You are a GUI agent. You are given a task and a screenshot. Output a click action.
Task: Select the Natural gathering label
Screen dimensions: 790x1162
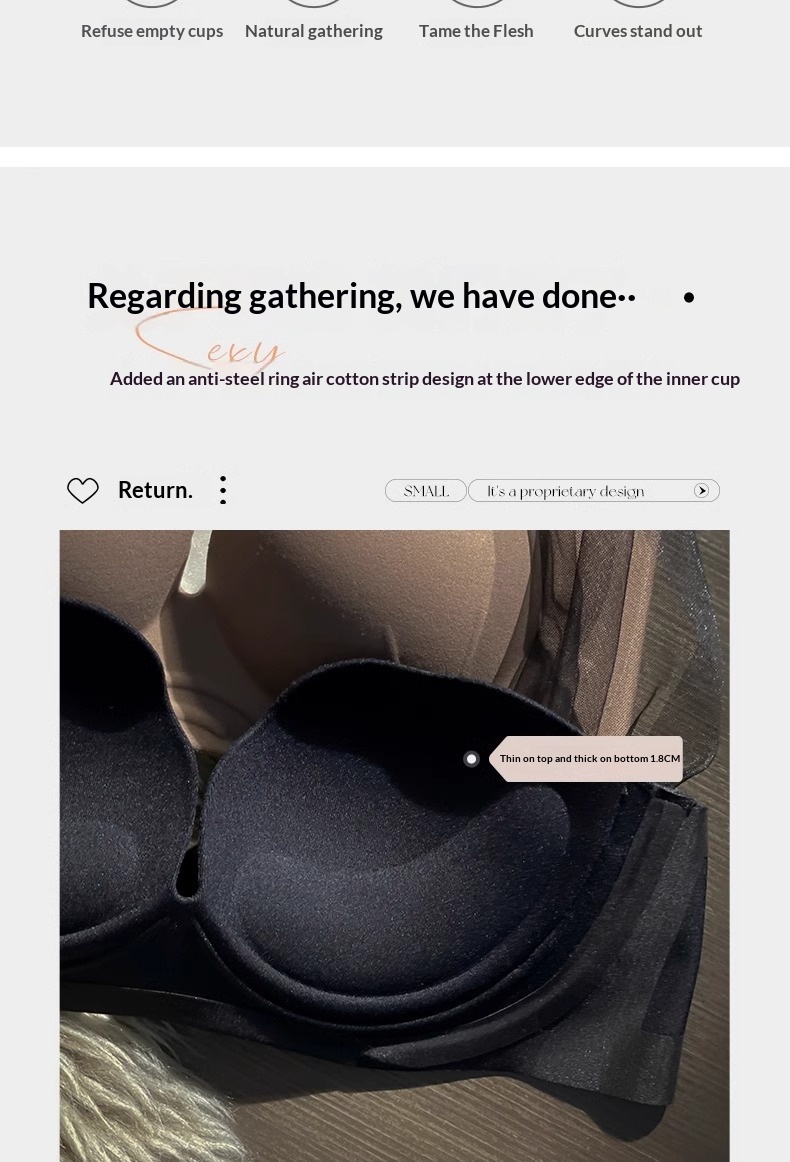pos(313,31)
